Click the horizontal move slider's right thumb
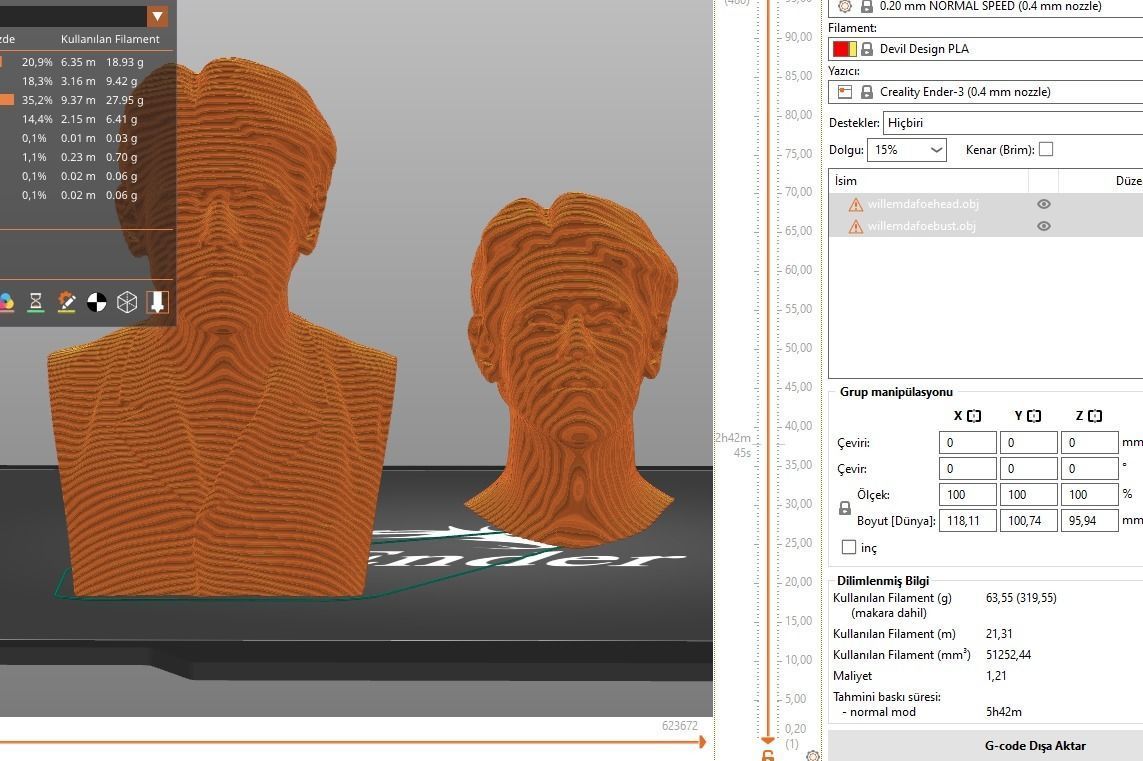1143x761 pixels. [702, 742]
